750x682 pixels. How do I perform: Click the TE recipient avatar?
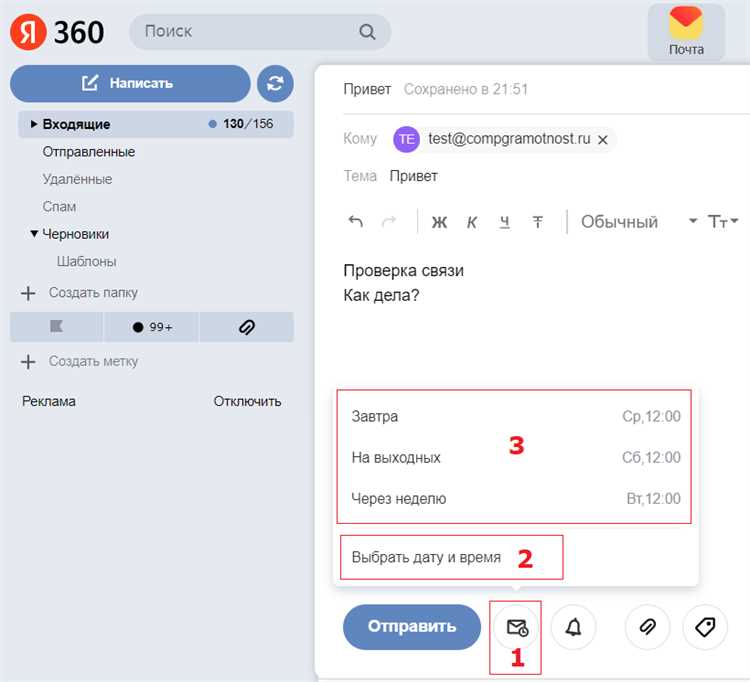coord(406,139)
